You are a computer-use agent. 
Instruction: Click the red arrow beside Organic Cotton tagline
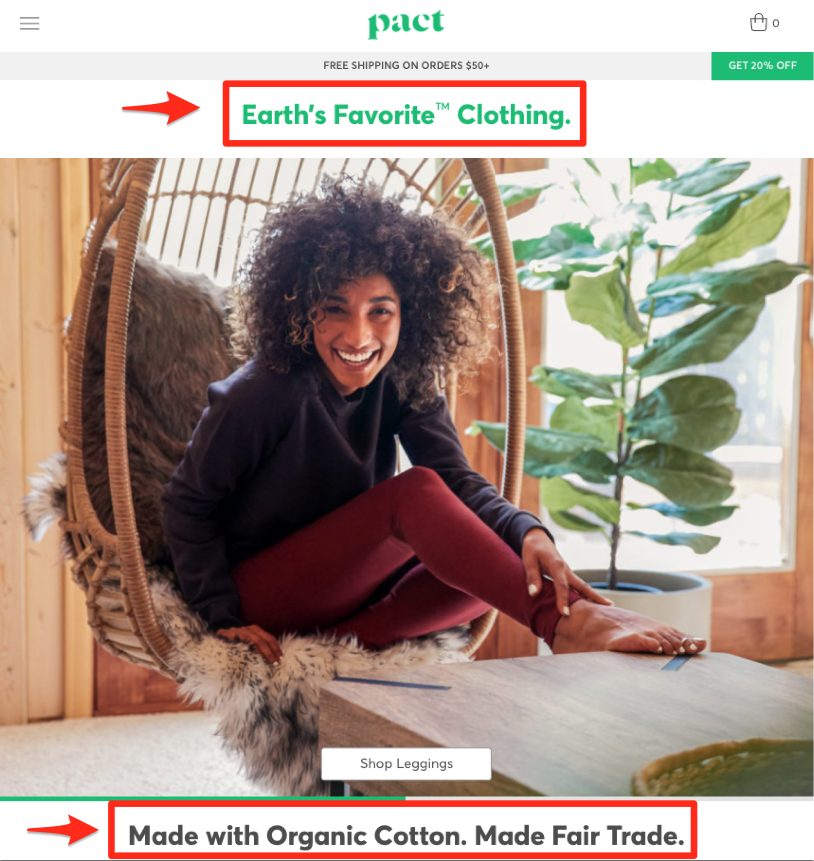point(63,830)
